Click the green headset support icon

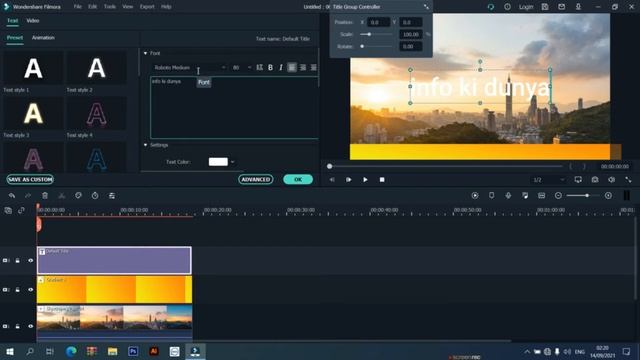tap(491, 7)
